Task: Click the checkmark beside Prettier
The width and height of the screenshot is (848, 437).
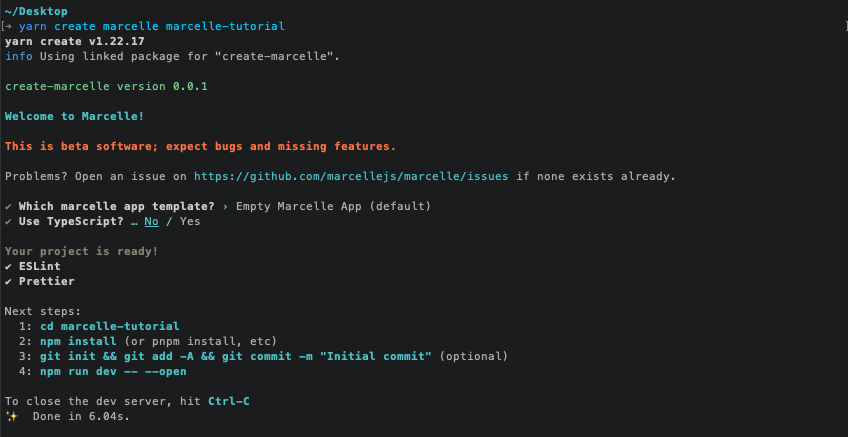Action: click(8, 281)
